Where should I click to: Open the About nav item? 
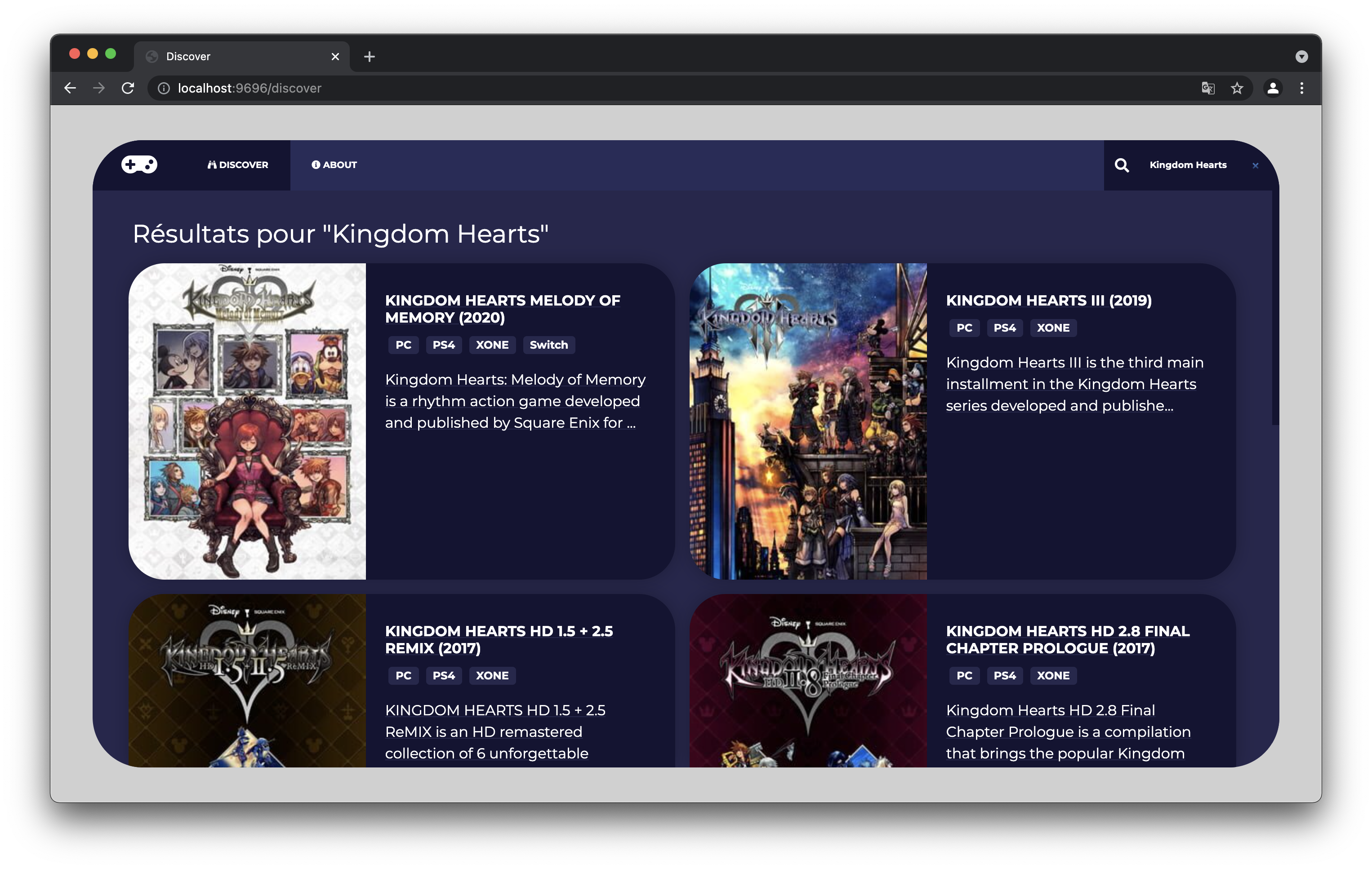[x=334, y=165]
